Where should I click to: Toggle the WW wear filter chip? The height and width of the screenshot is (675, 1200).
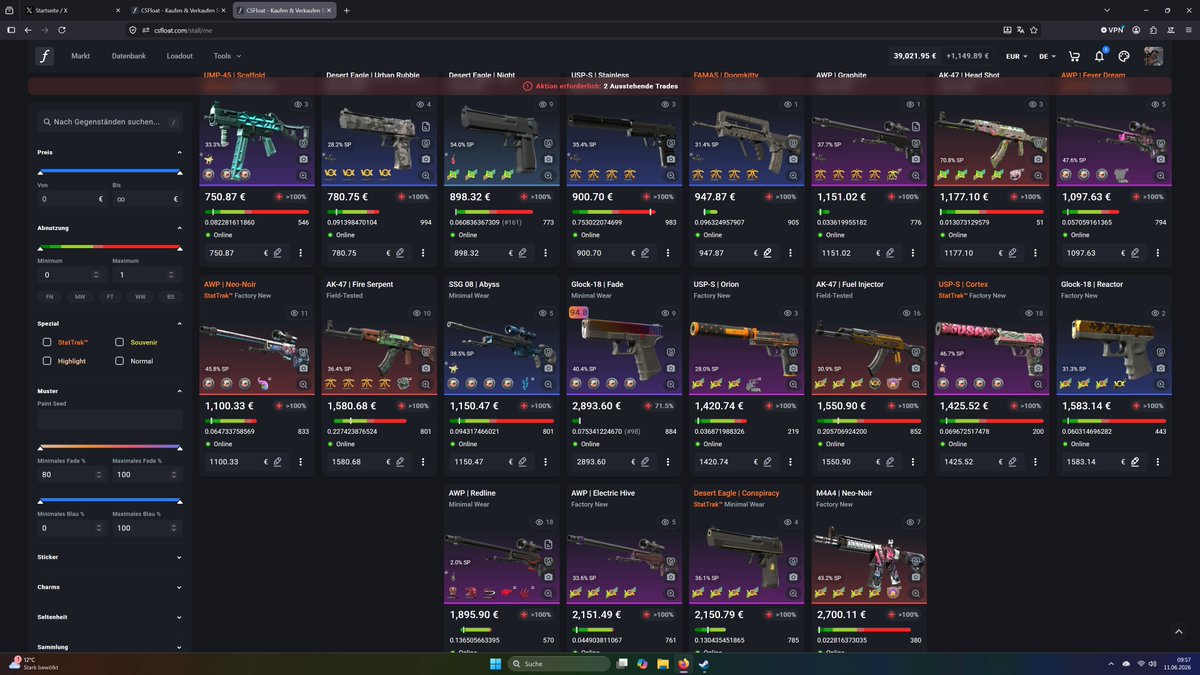click(x=140, y=297)
